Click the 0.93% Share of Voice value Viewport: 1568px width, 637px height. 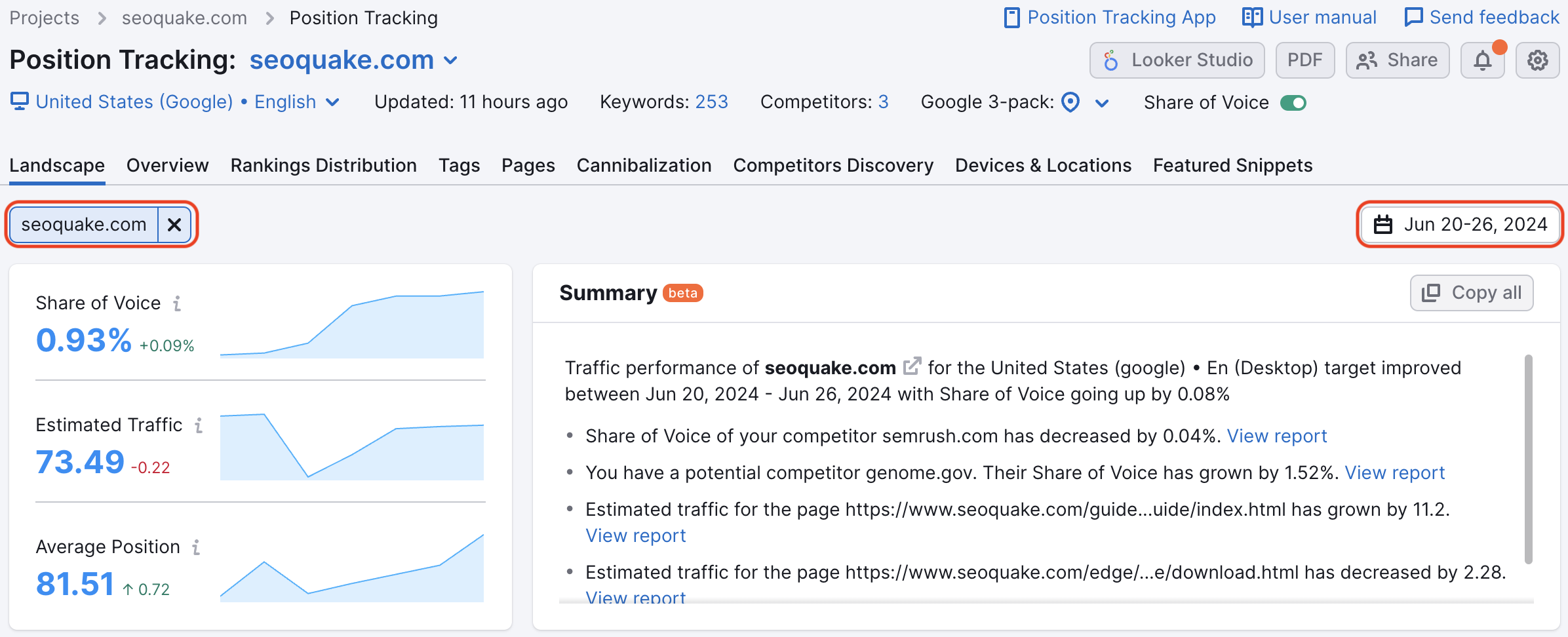pos(84,340)
